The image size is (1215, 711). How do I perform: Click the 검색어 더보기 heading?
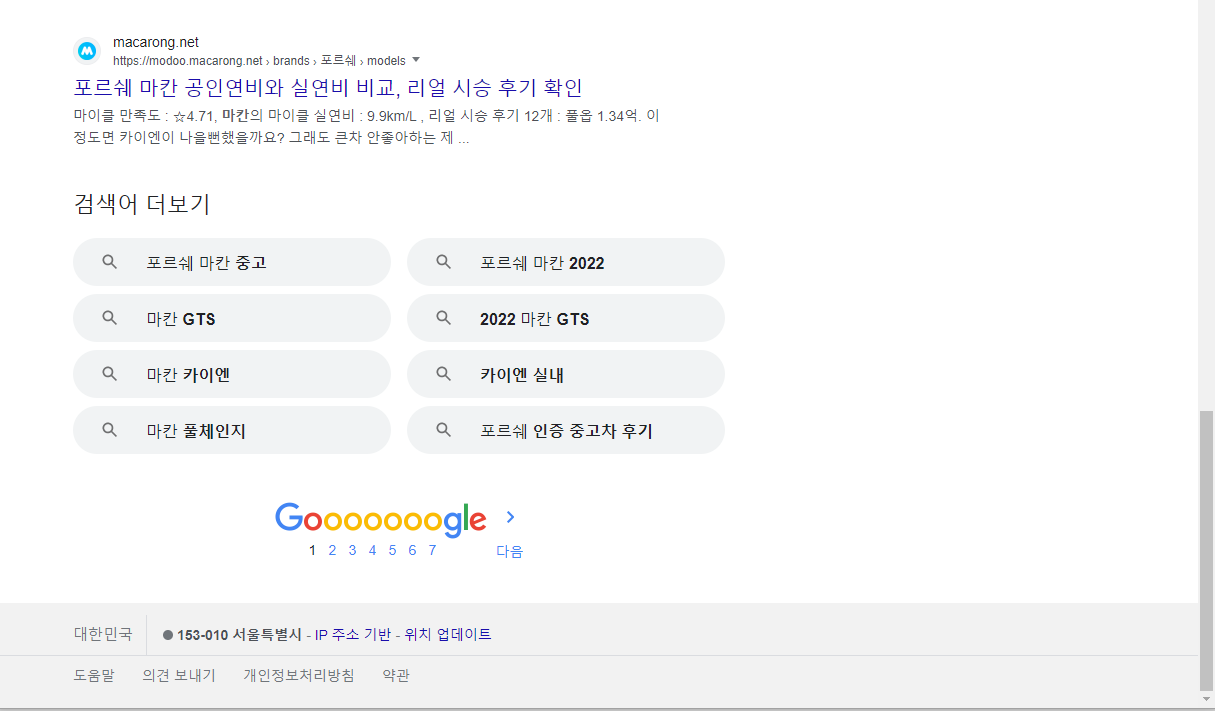pos(142,204)
